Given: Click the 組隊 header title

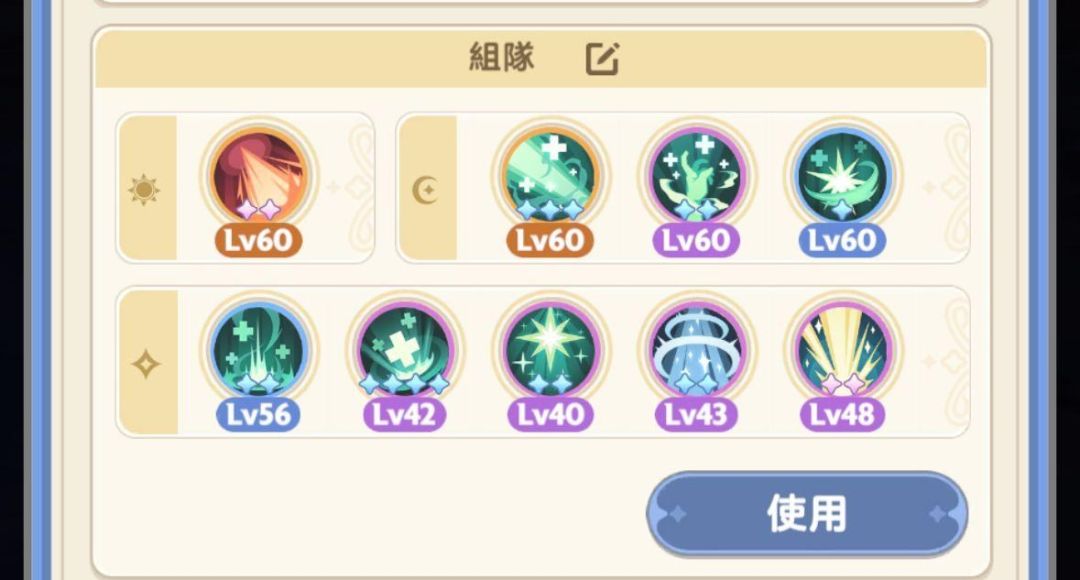Looking at the screenshot, I should click(x=501, y=57).
